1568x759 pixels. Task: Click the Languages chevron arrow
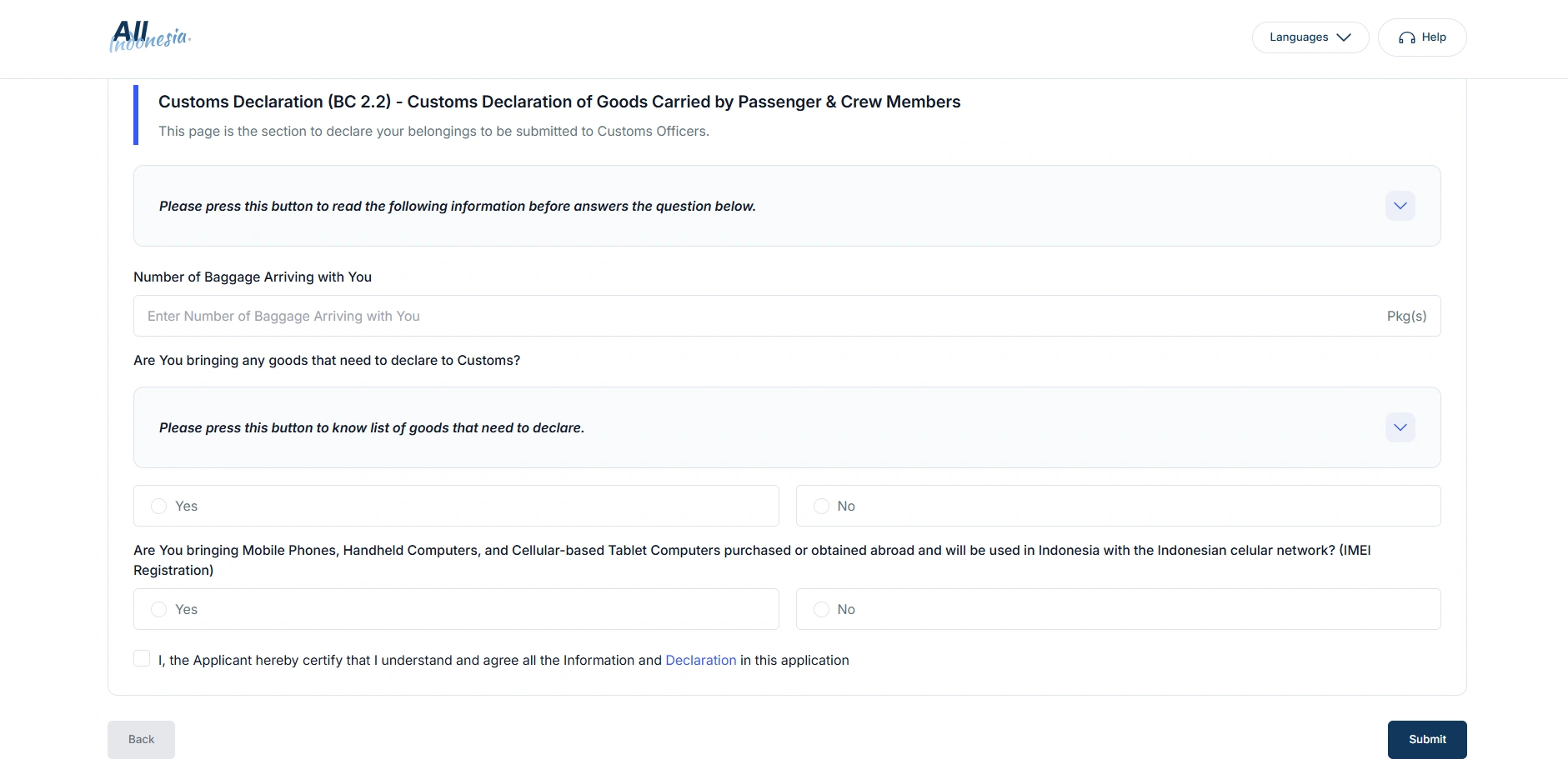coord(1343,37)
